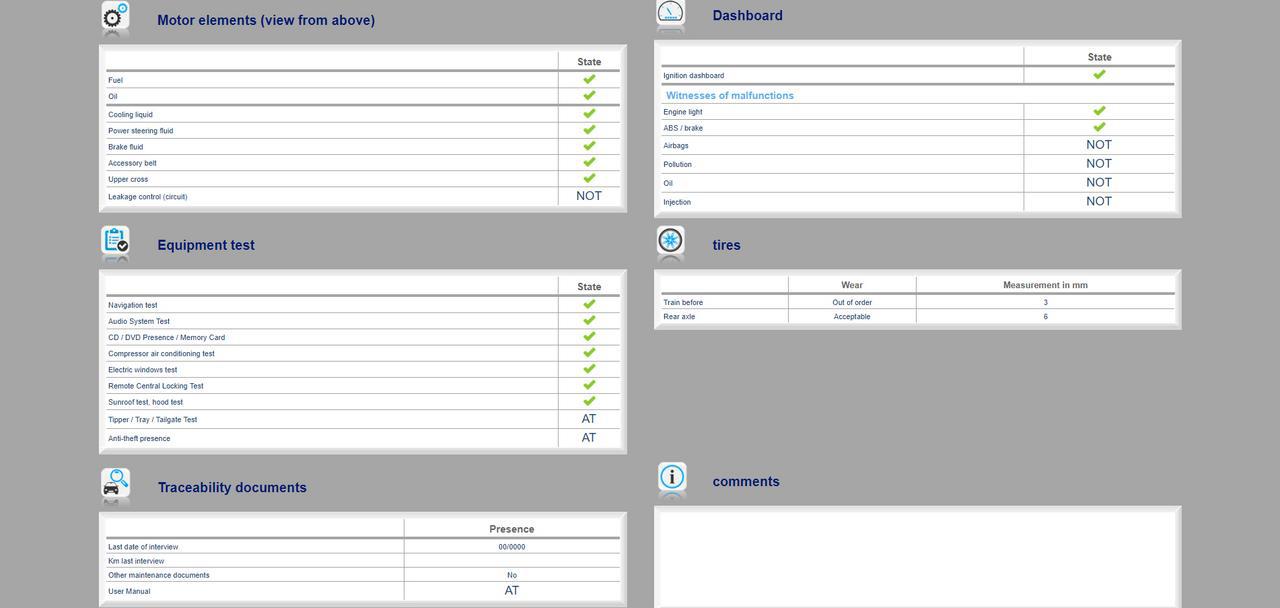Viewport: 1280px width, 608px height.
Task: Click inside the comments text box
Action: [x=917, y=558]
